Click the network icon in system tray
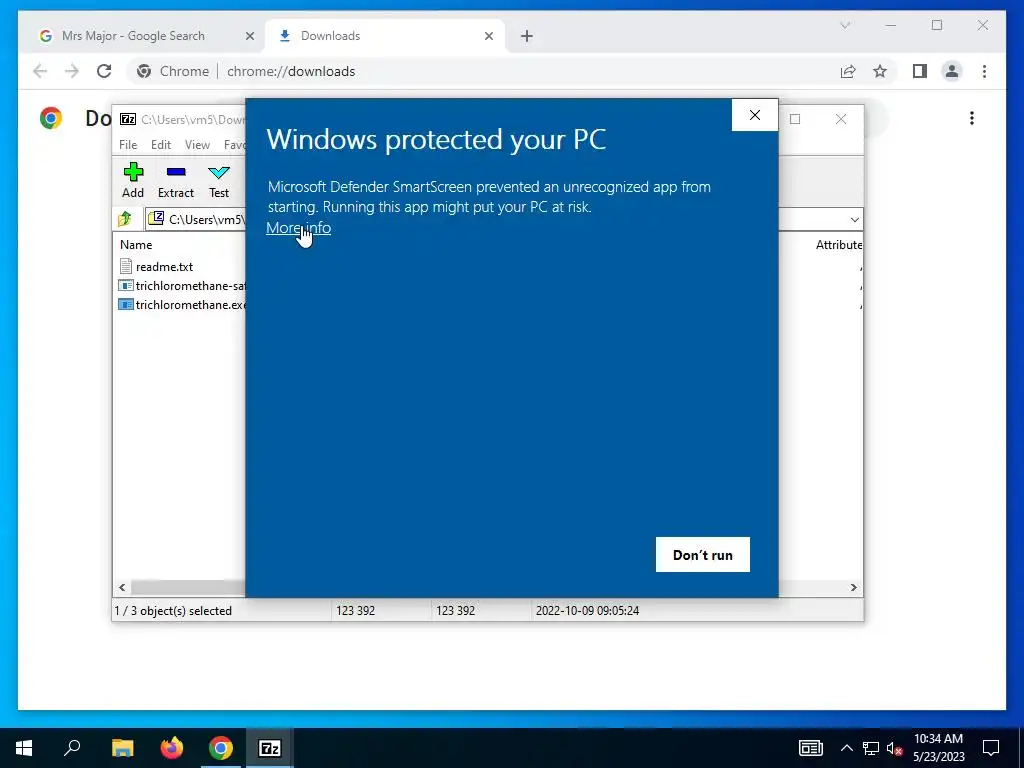This screenshot has height=768, width=1024. [x=871, y=748]
